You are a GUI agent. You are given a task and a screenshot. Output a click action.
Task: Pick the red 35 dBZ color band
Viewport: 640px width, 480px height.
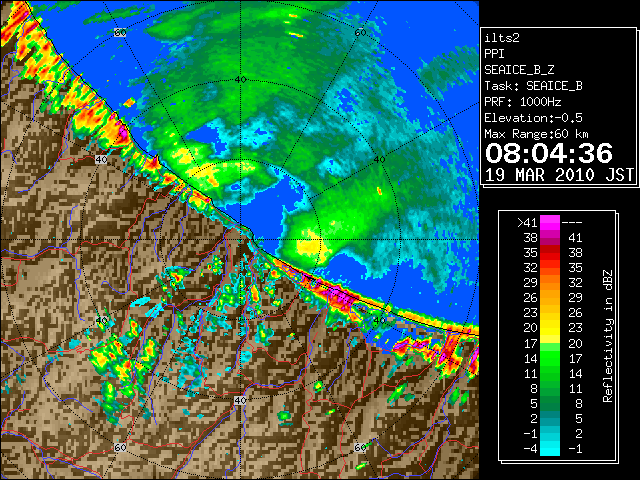pos(550,253)
